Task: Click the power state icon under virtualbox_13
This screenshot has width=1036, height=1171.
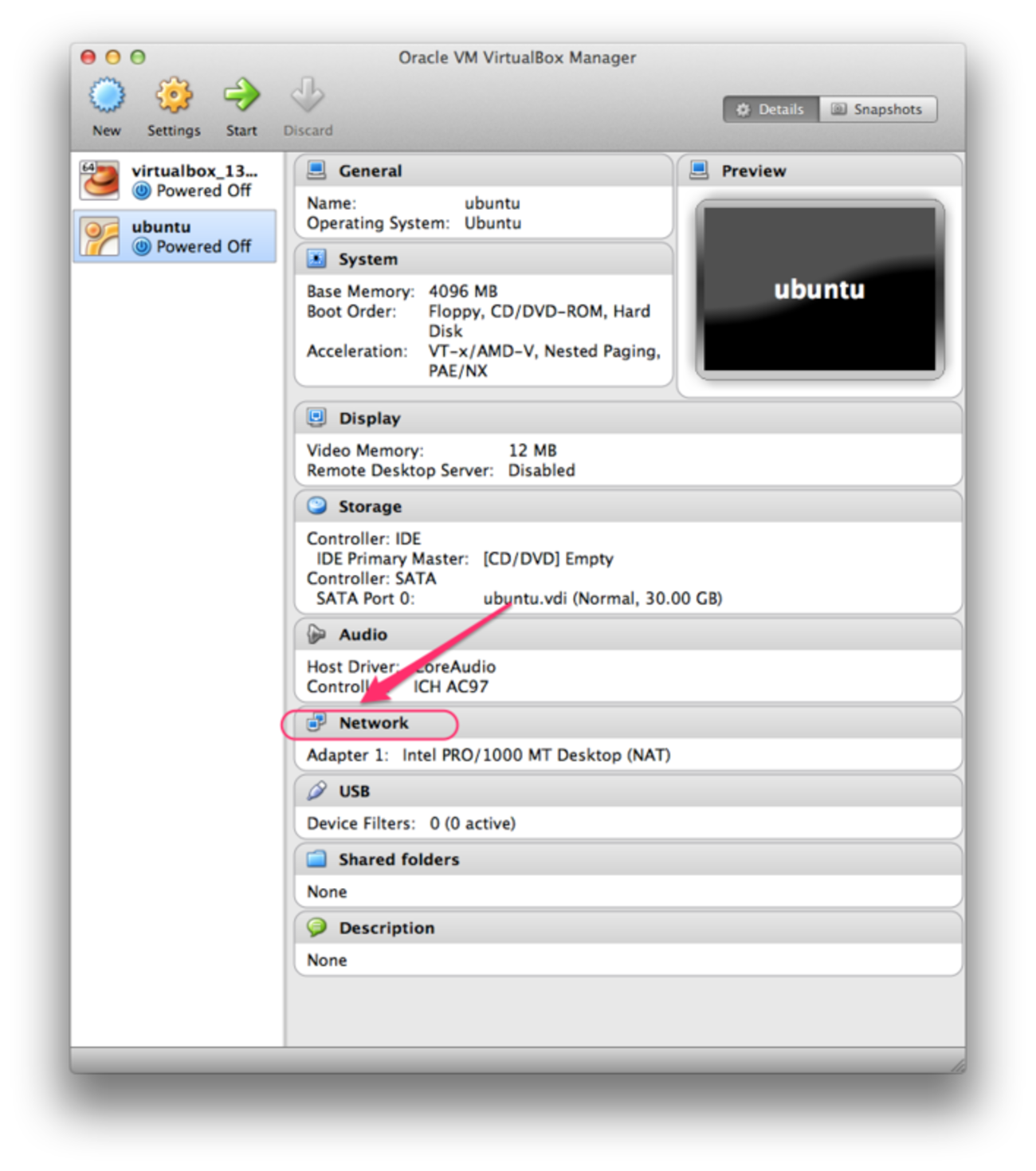Action: [x=142, y=191]
